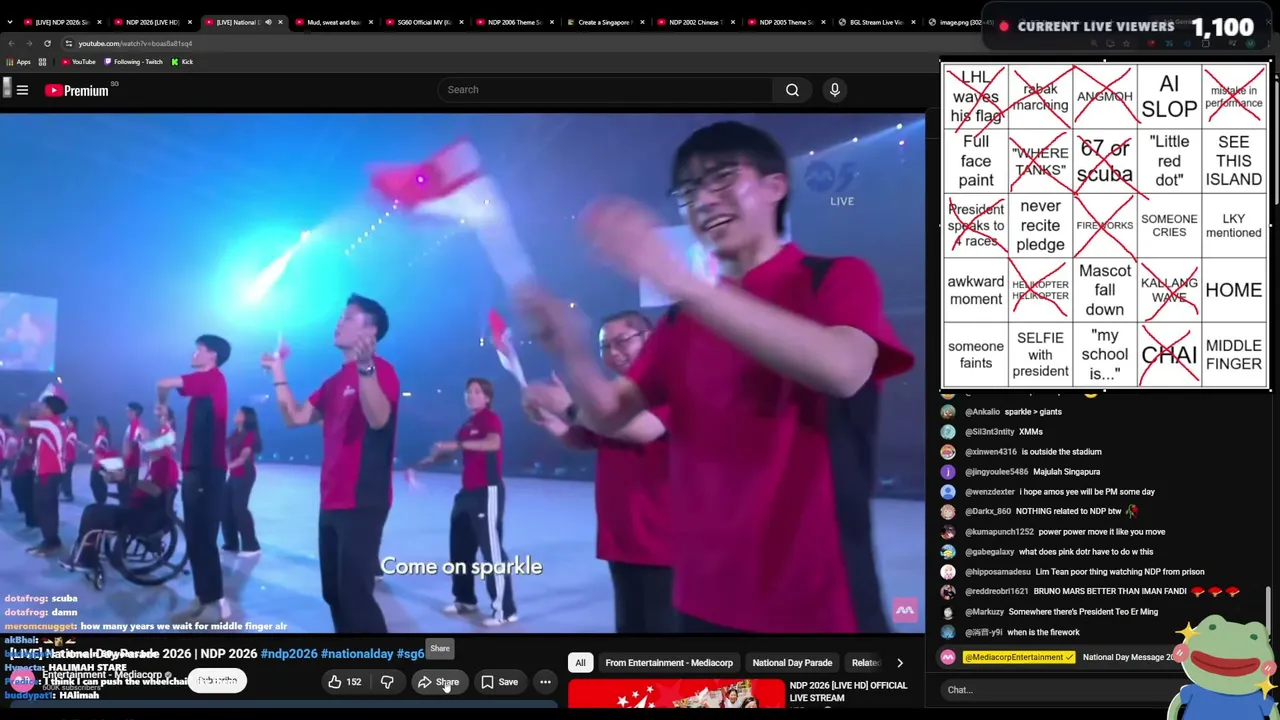1280x720 pixels.
Task: Open the YouTube guide hamburger menu
Action: (x=22, y=90)
